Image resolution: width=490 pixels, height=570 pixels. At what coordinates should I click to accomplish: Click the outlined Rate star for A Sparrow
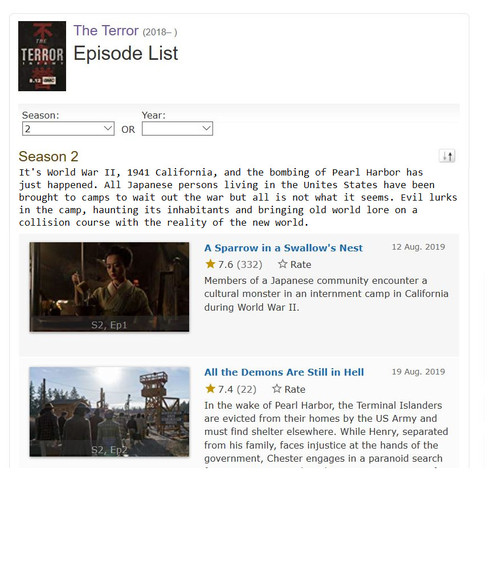282,264
